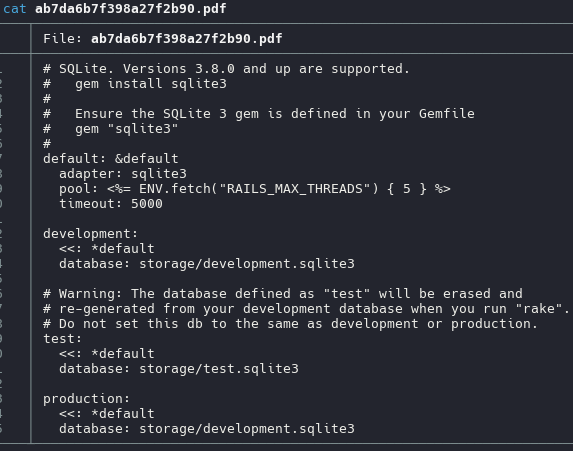Click the 'production:' key

coord(87,398)
